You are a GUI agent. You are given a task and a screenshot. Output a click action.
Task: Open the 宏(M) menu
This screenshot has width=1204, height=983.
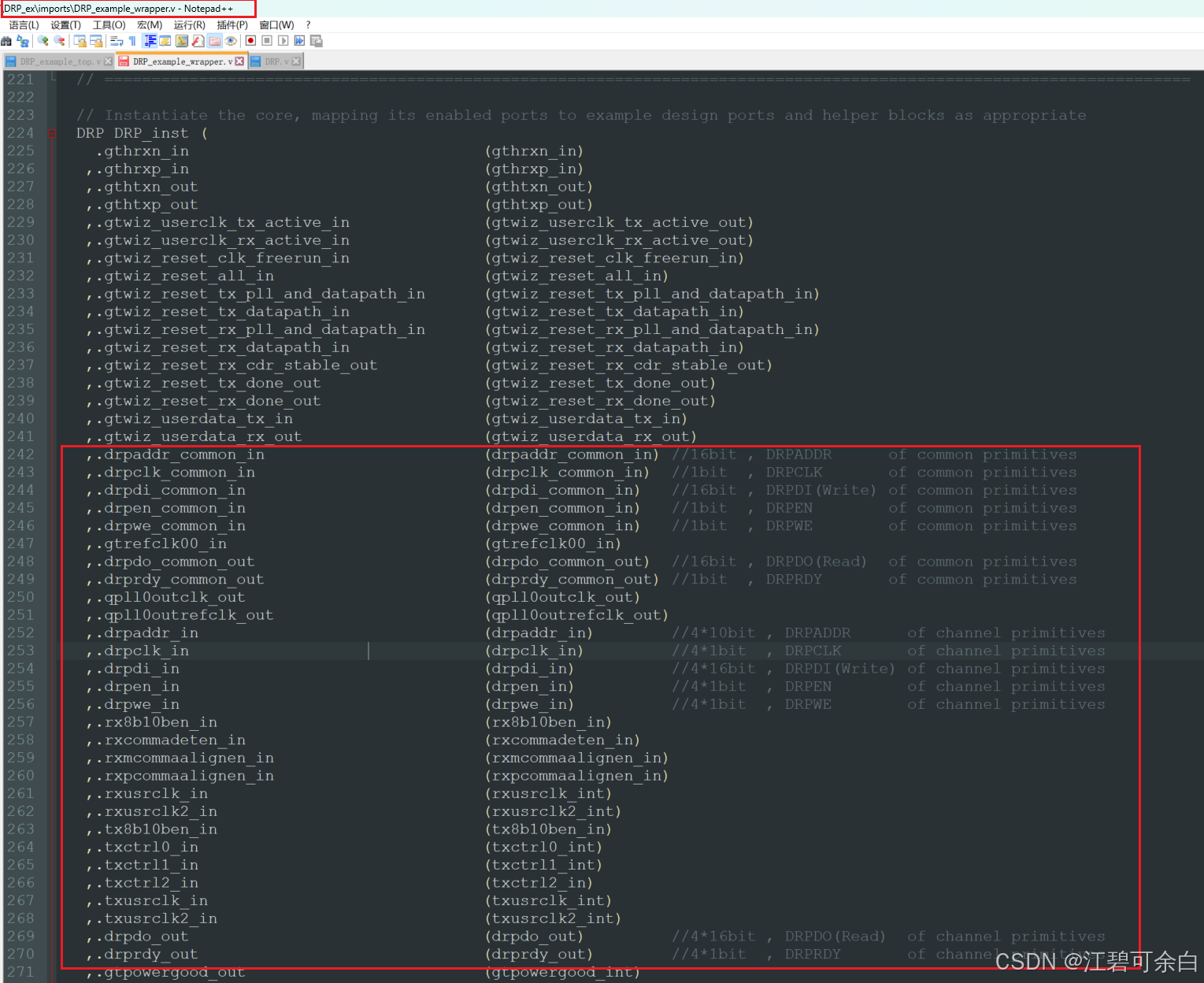click(x=150, y=25)
